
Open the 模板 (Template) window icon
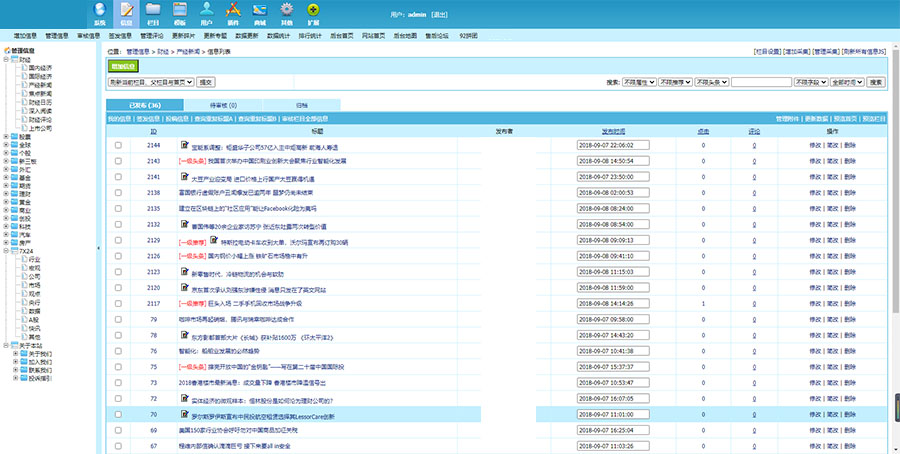point(180,10)
